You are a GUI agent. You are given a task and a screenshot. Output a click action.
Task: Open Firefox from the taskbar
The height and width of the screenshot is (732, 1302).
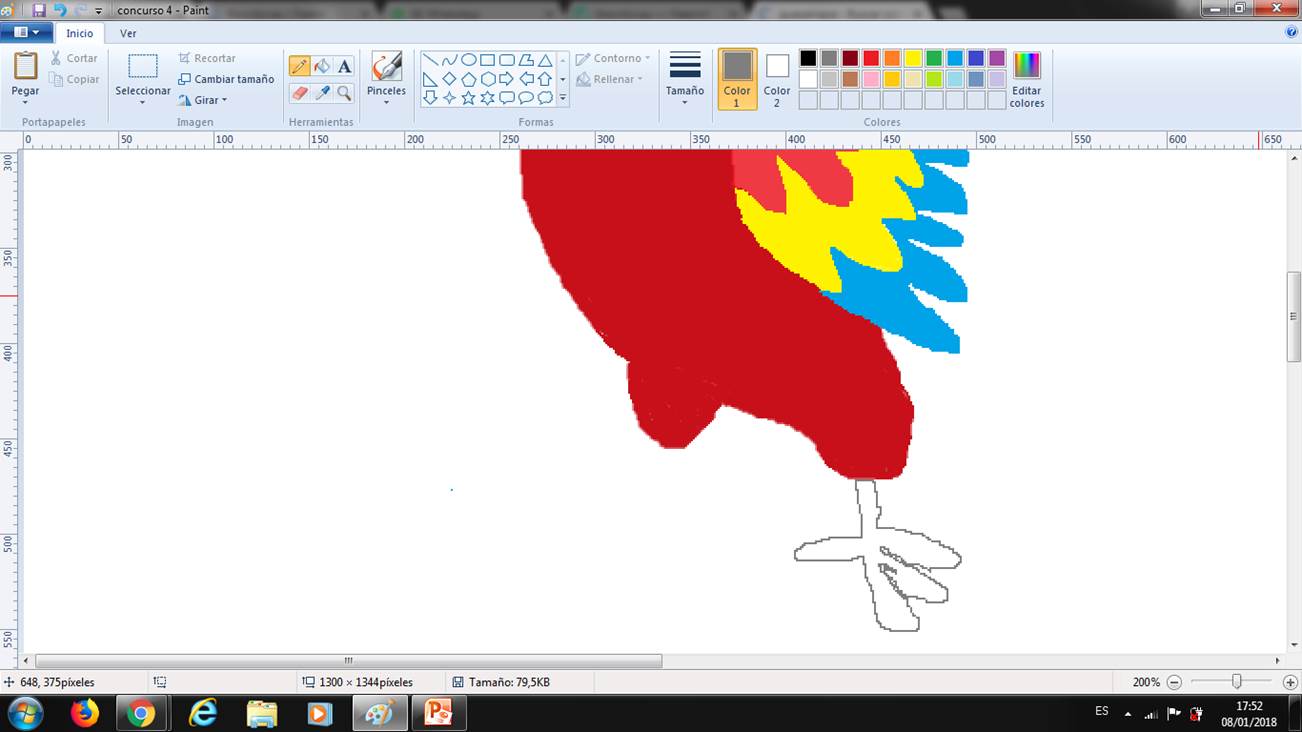pyautogui.click(x=85, y=714)
